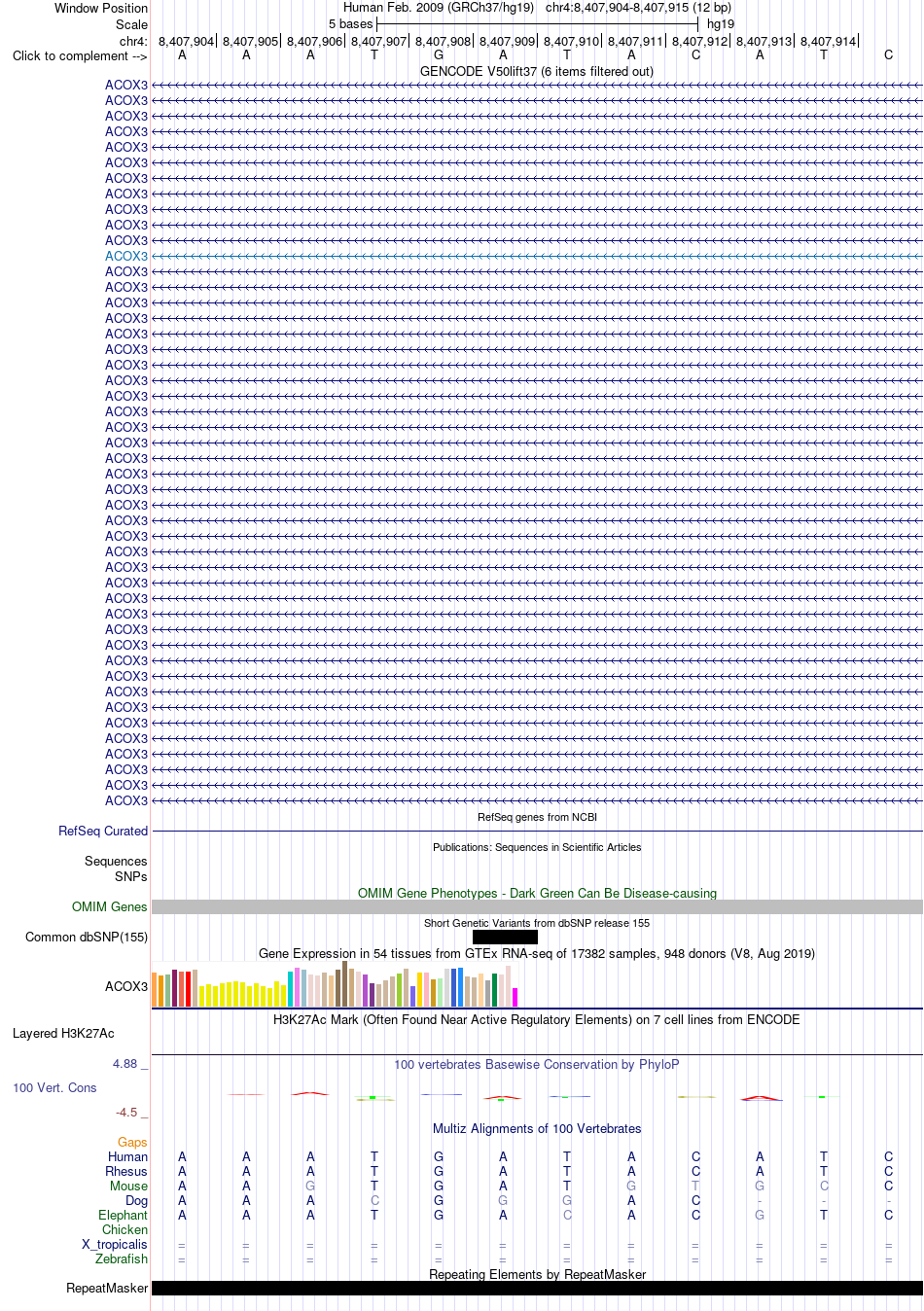Click the Chicken alignment row label
The width and height of the screenshot is (924, 1311).
point(124,1229)
